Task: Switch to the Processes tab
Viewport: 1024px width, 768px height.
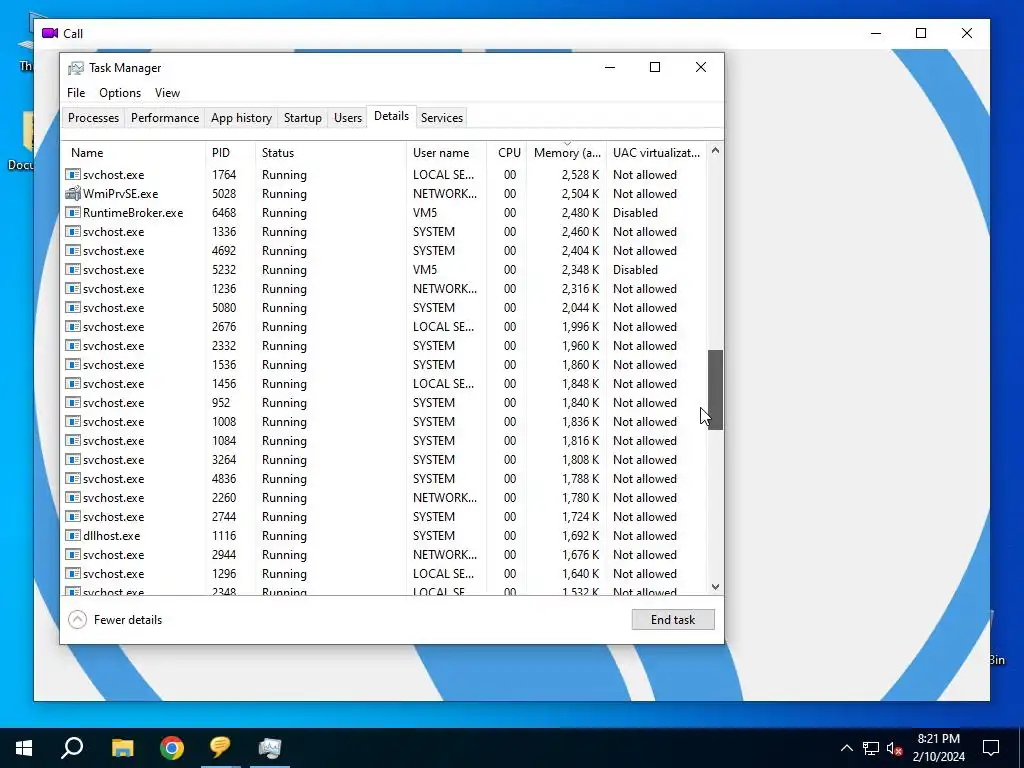Action: tap(93, 118)
